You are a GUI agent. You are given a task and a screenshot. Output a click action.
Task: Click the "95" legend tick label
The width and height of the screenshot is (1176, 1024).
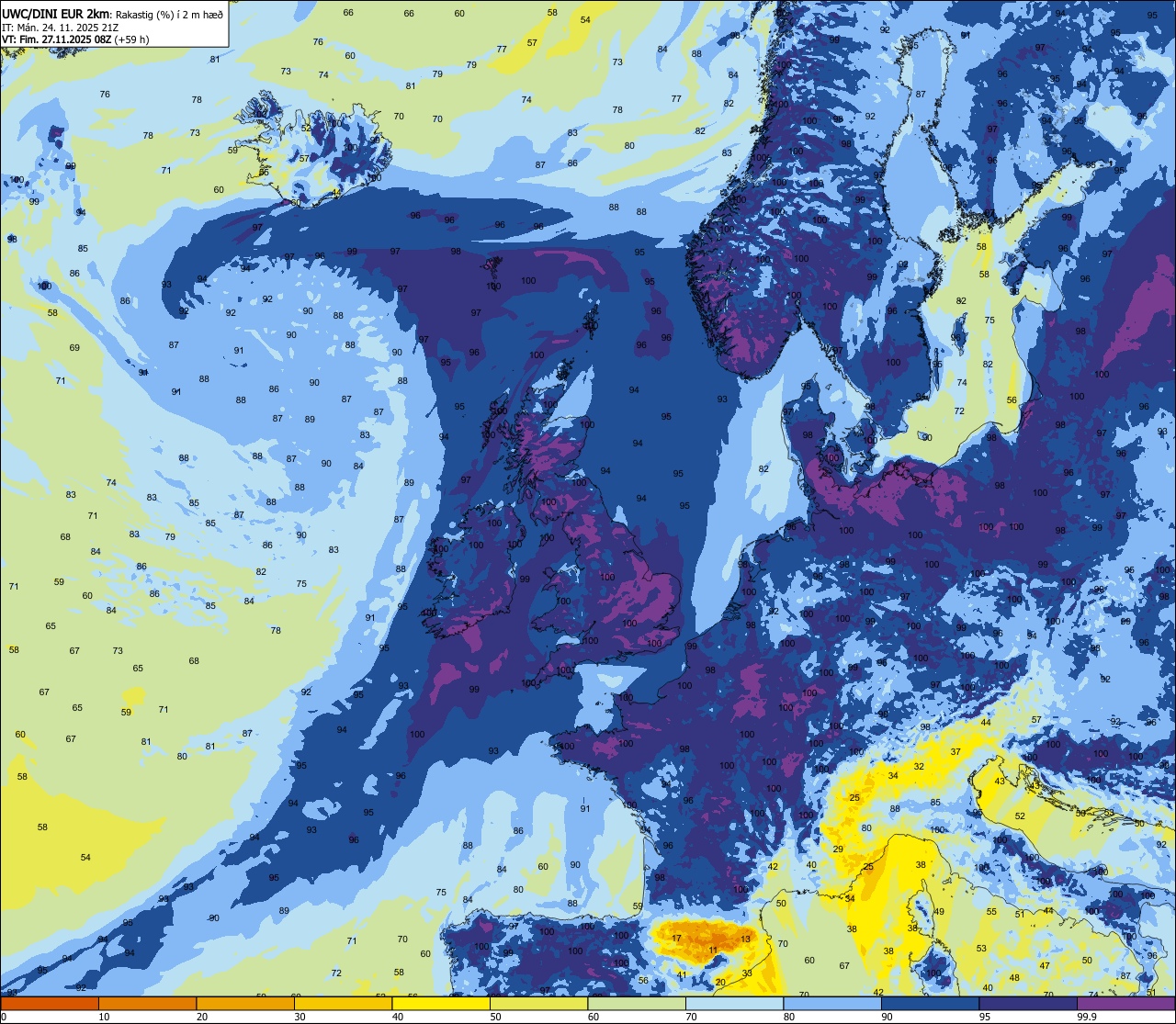pyautogui.click(x=987, y=1017)
